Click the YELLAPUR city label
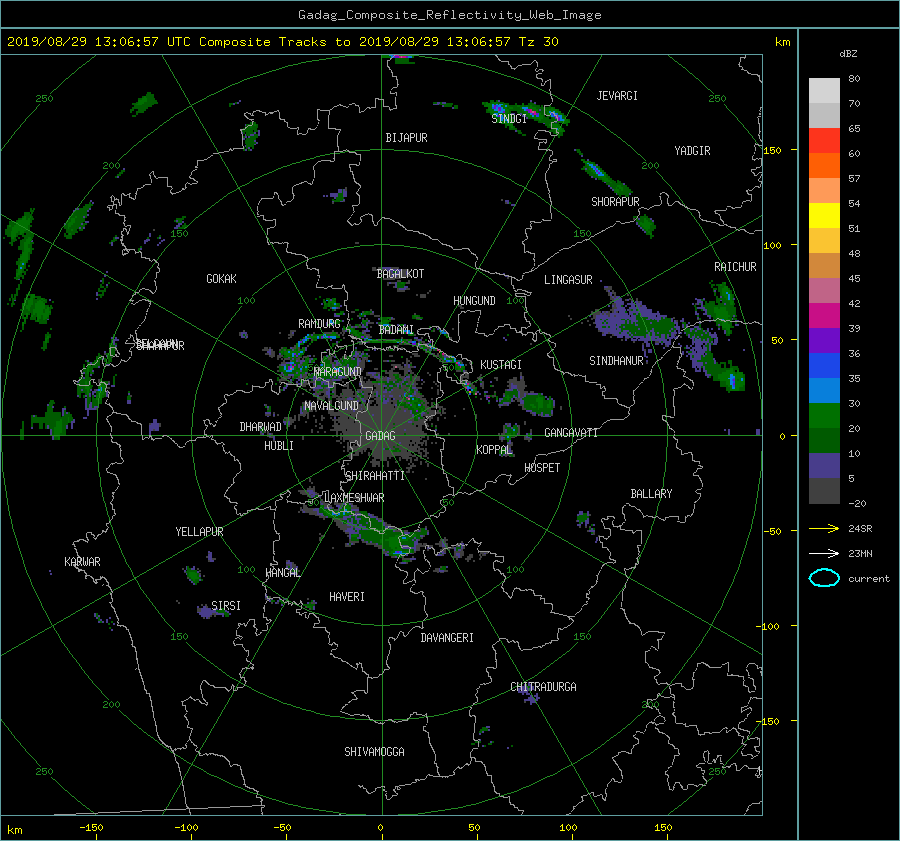900x841 pixels. pyautogui.click(x=199, y=532)
